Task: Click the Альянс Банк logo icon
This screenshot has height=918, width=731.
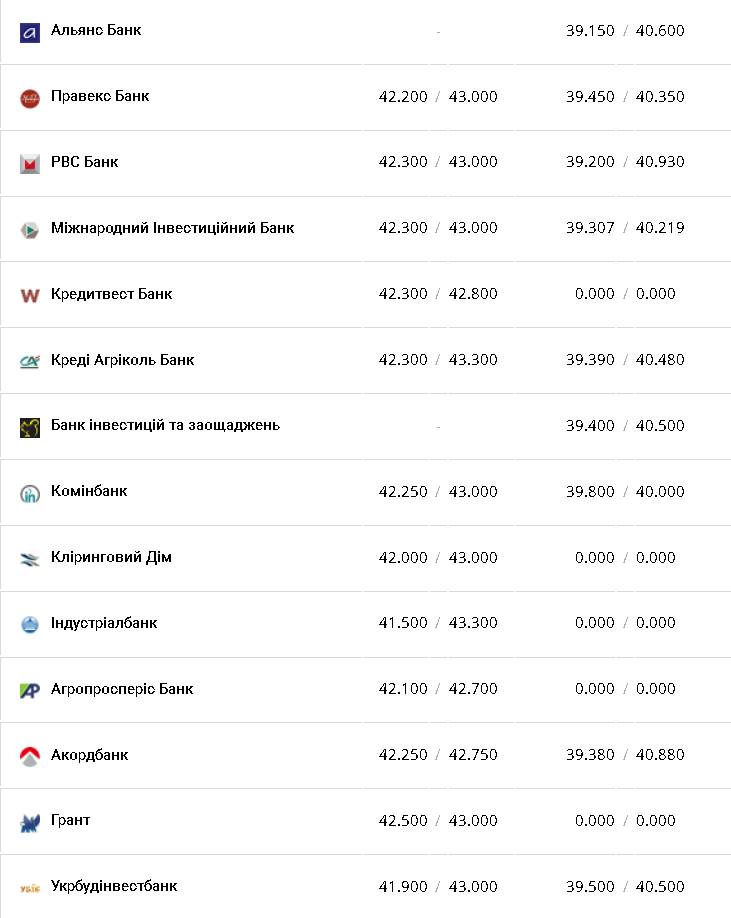Action: (x=29, y=32)
